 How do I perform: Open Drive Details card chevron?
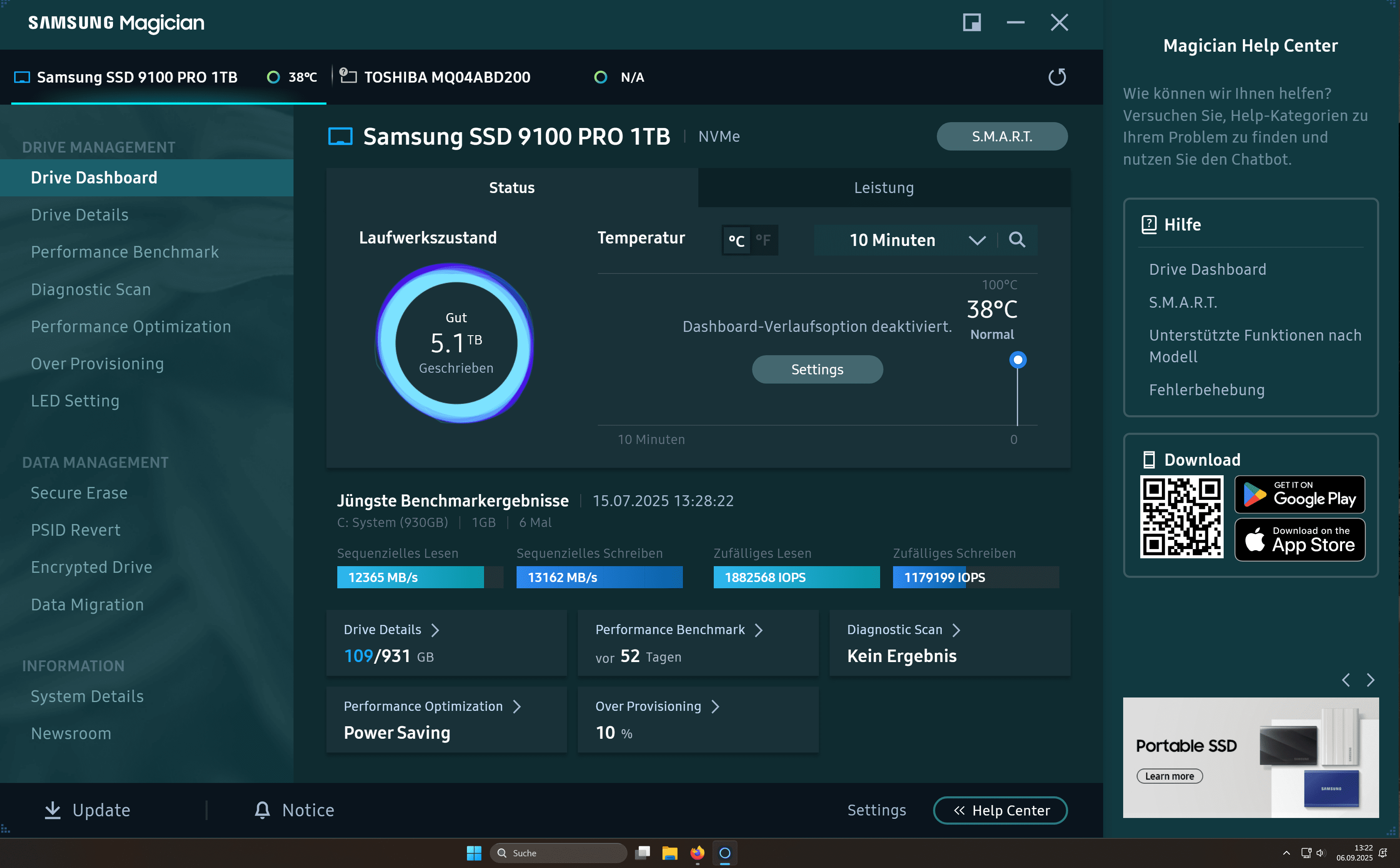click(435, 630)
